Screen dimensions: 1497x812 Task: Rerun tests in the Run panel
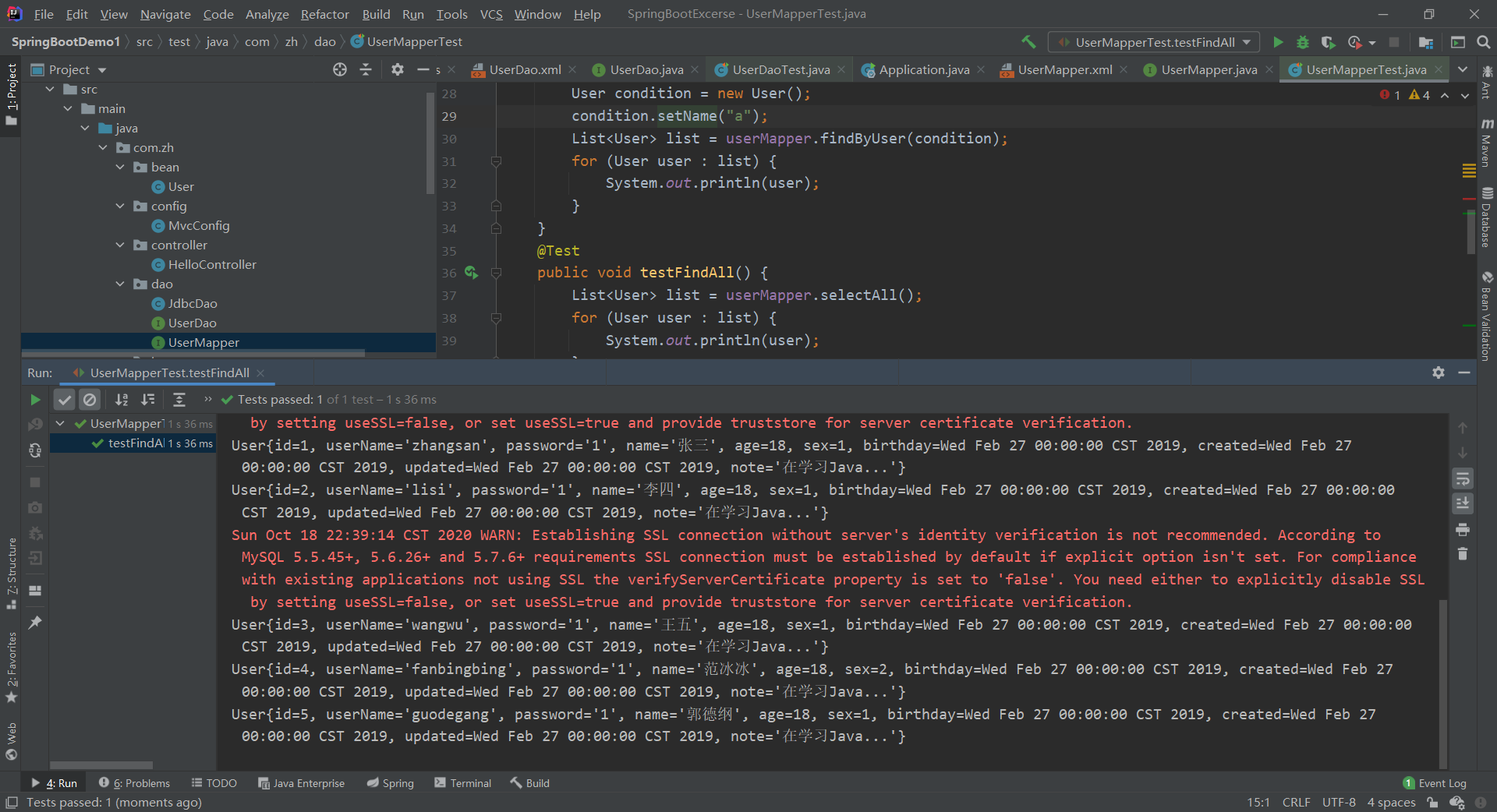(x=35, y=400)
